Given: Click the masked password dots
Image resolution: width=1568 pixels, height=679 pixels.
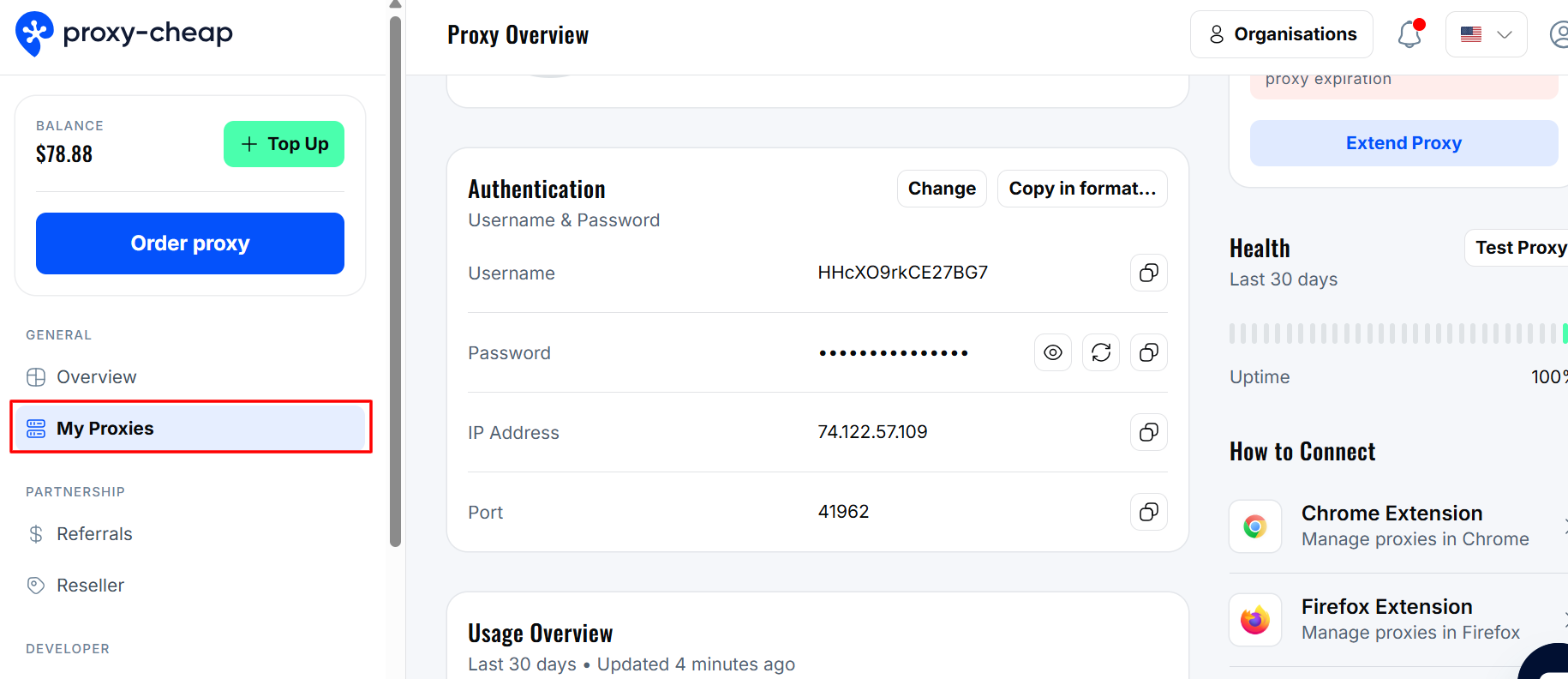Looking at the screenshot, I should tap(894, 353).
